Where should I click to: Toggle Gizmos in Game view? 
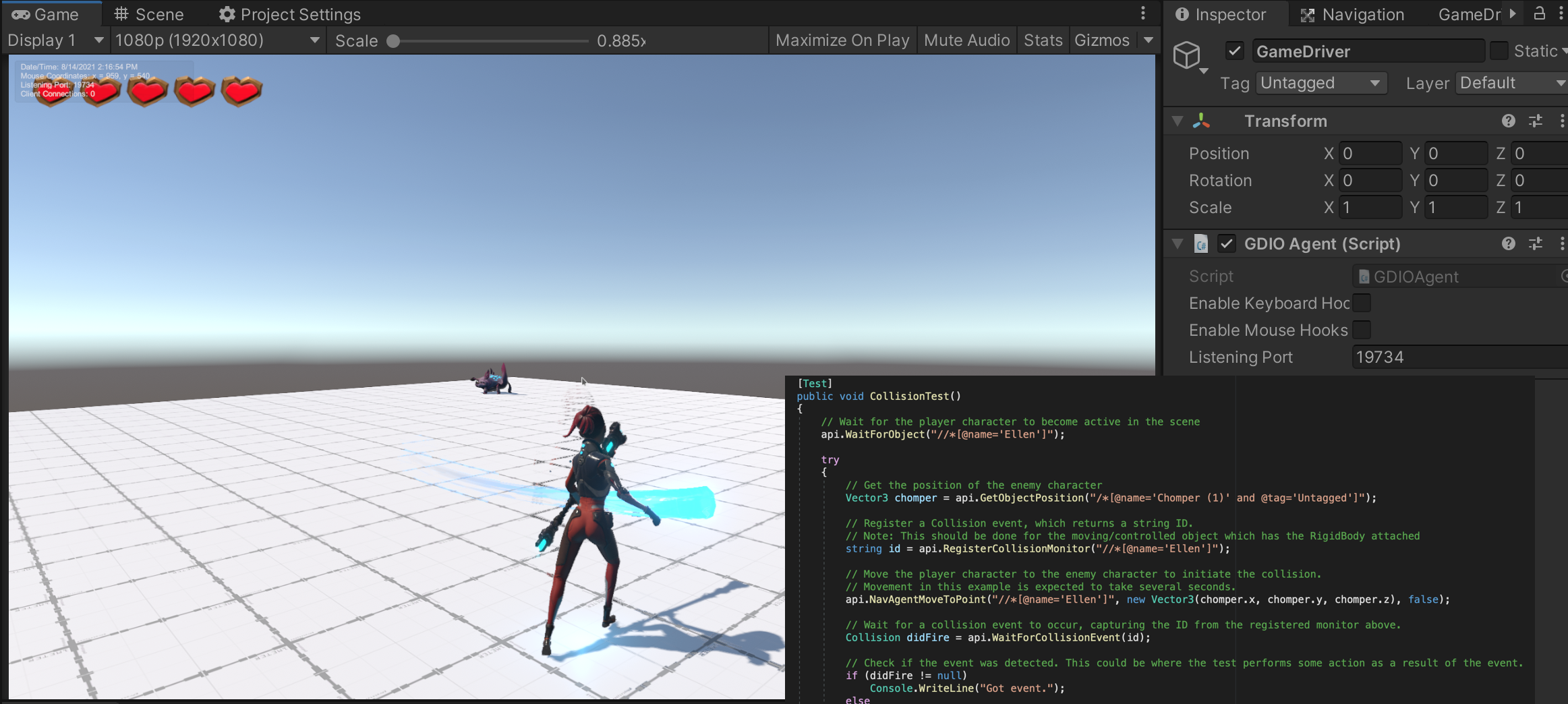1101,40
